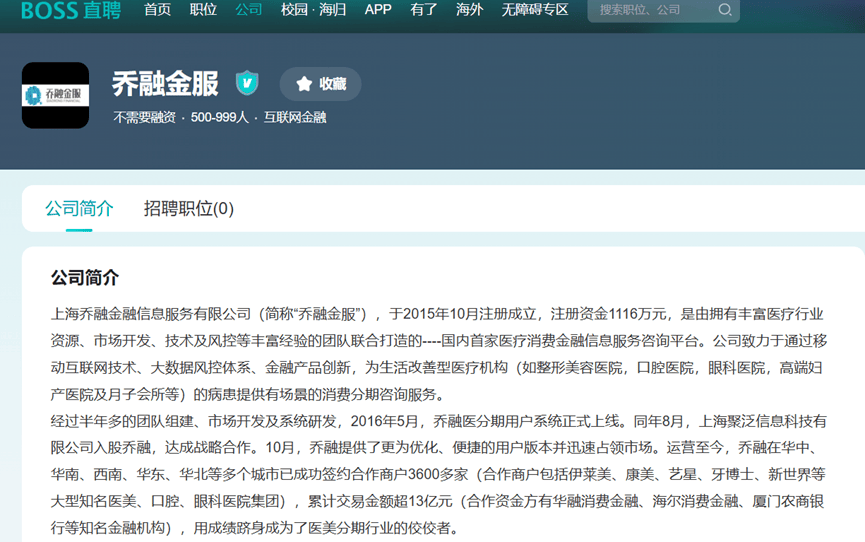Click the BOSS直聘 logo
Image resolution: width=865 pixels, height=542 pixels.
(71, 9)
